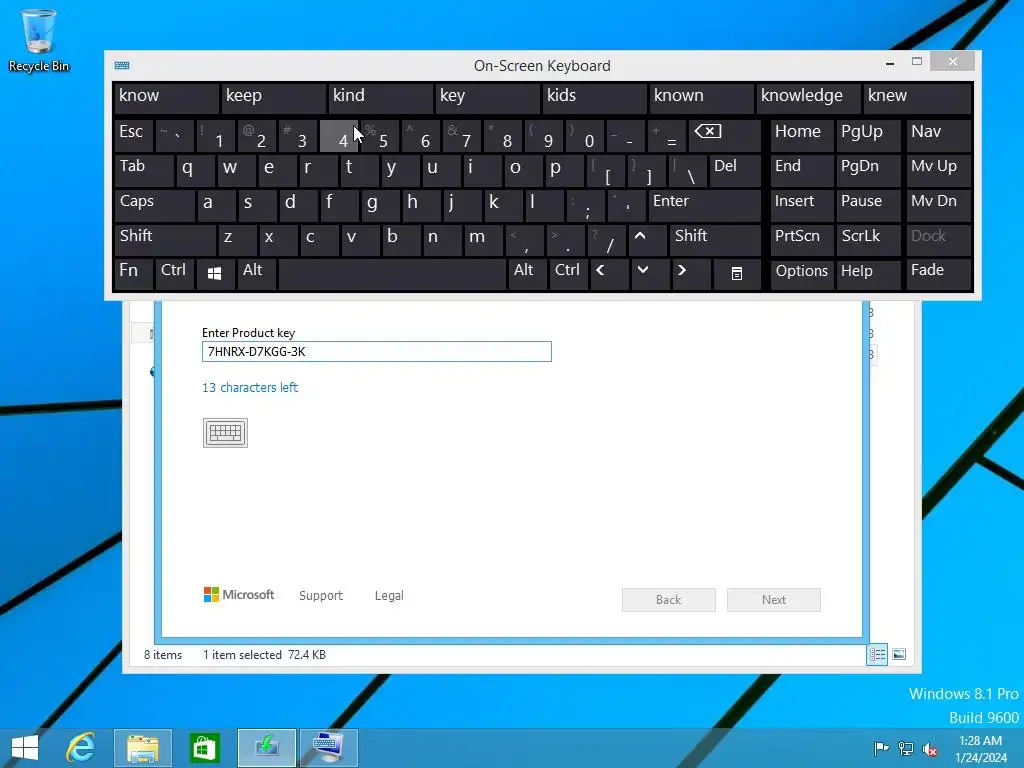The height and width of the screenshot is (768, 1024).
Task: Toggle the Nav mode key
Action: click(938, 136)
